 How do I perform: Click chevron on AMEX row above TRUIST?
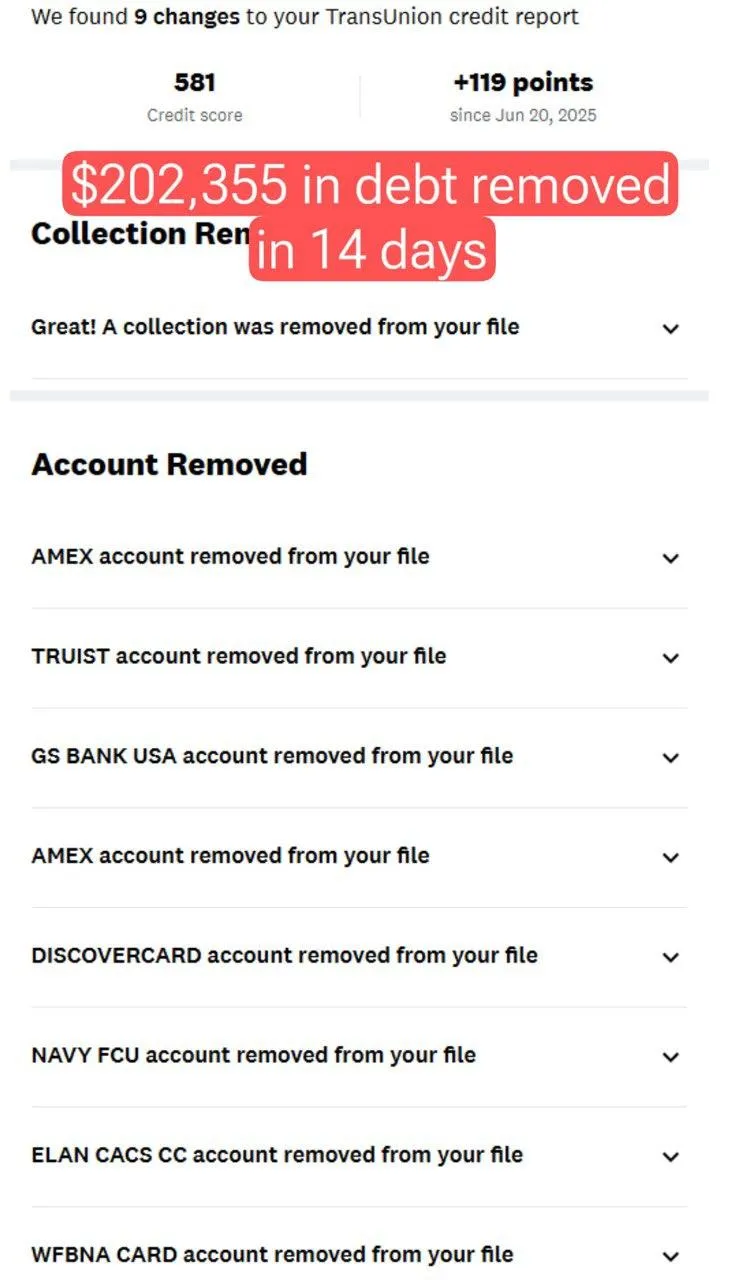coord(671,558)
